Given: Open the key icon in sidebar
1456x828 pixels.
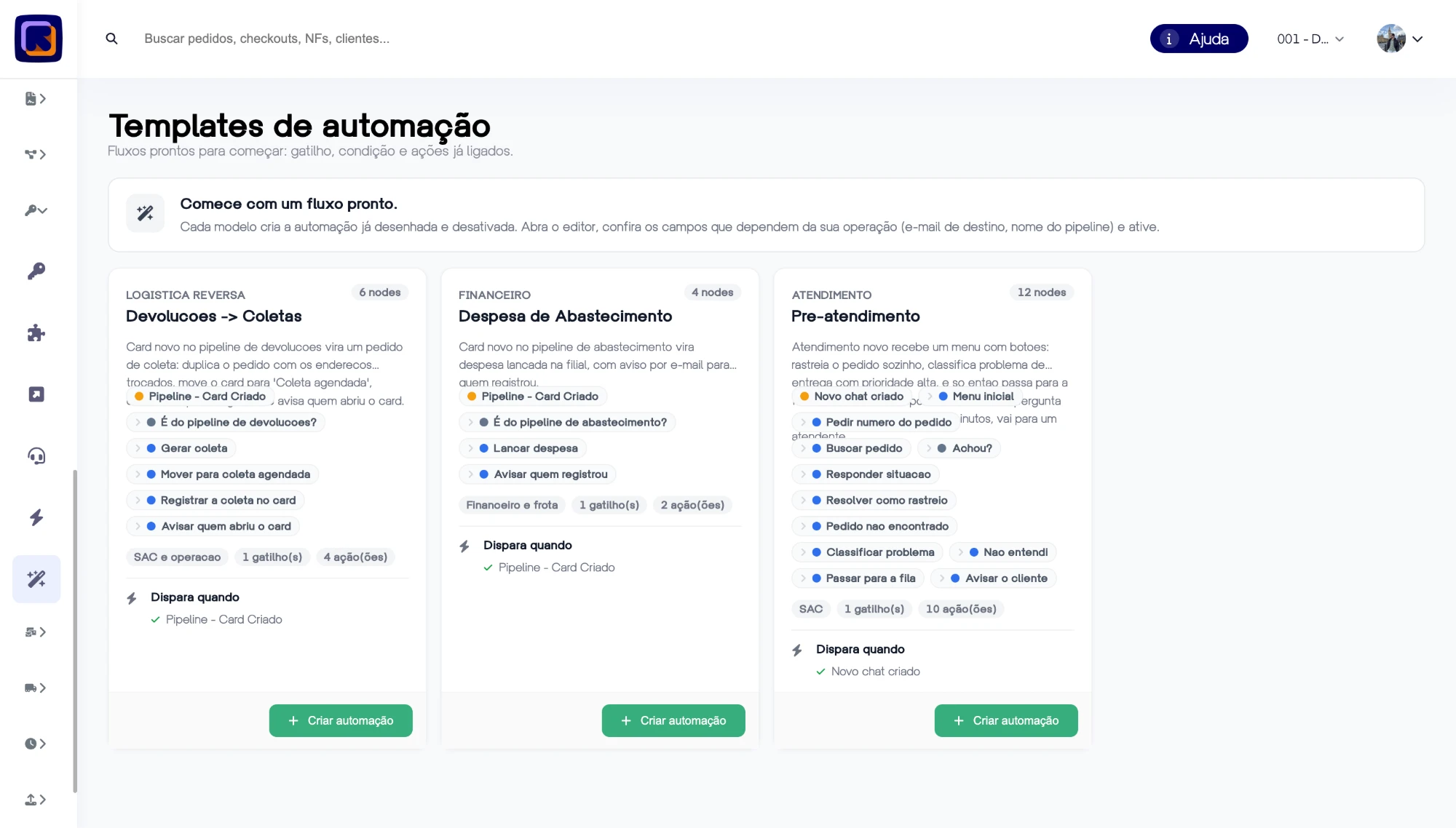Looking at the screenshot, I should click(36, 271).
